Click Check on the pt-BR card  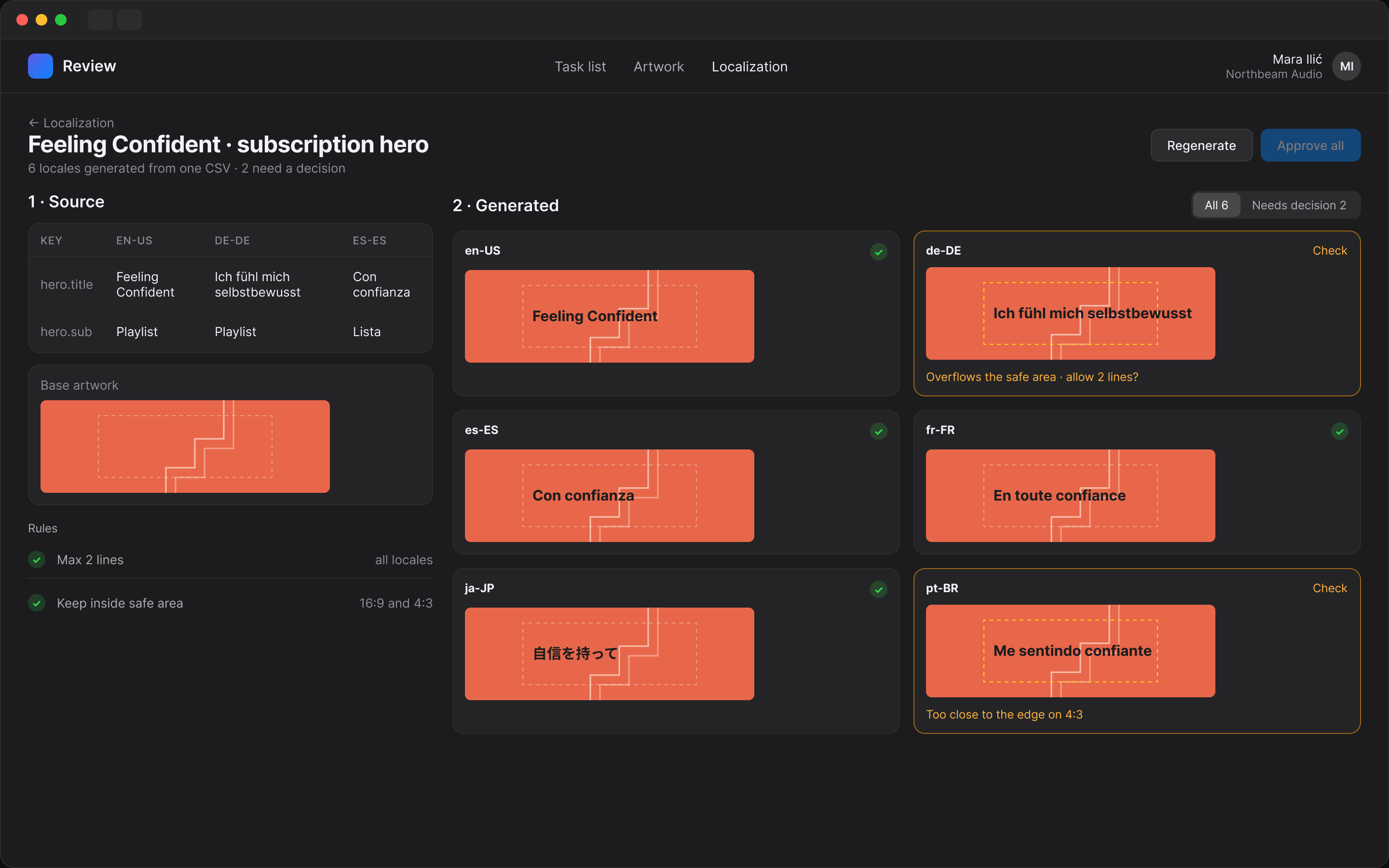click(x=1330, y=588)
